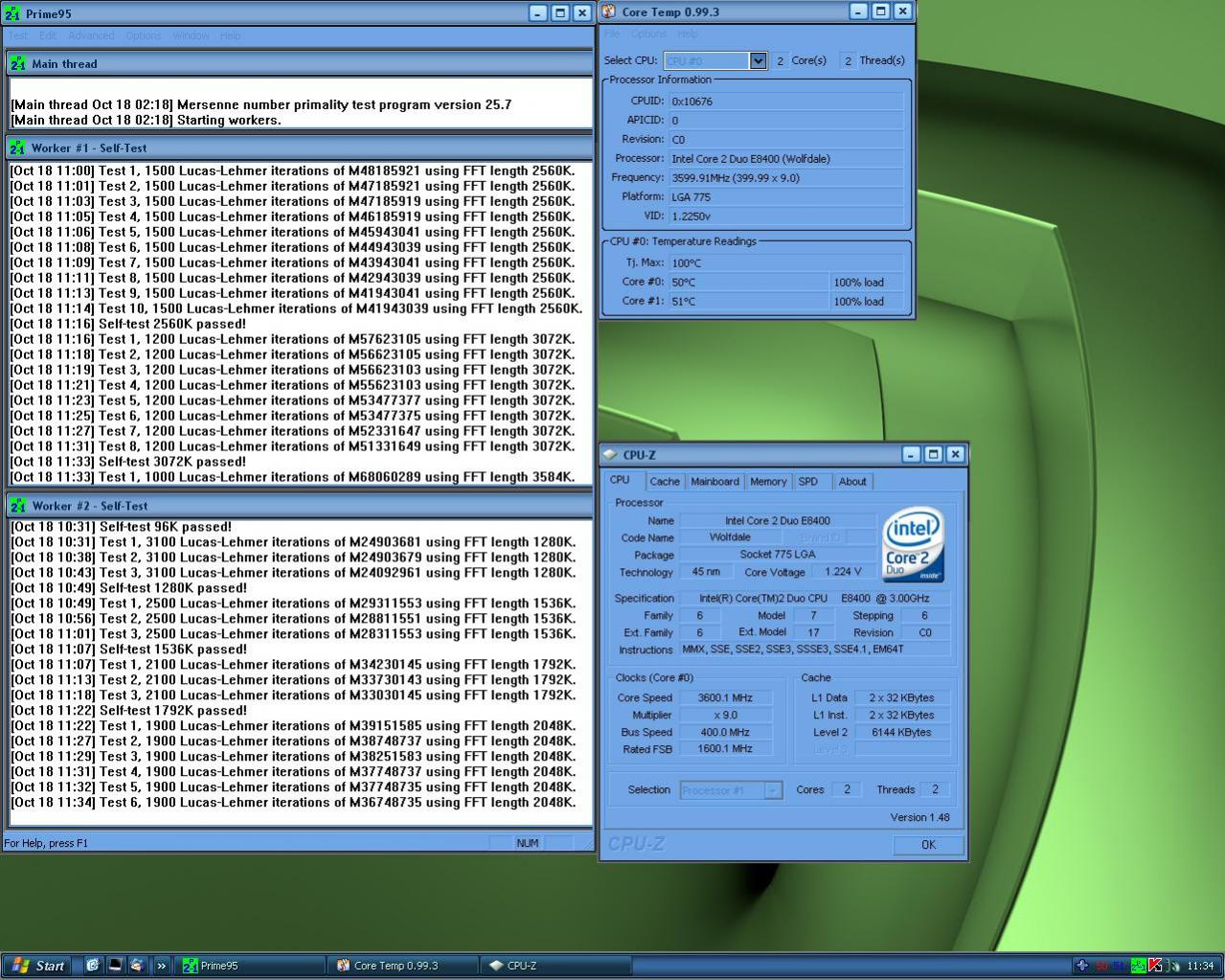
Task: Click the Core #1 51°C reading
Action: [748, 302]
